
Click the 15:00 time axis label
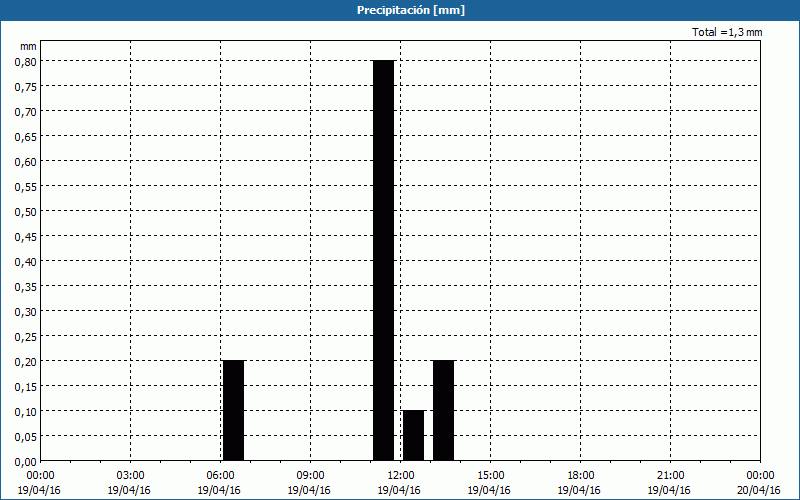pos(490,476)
